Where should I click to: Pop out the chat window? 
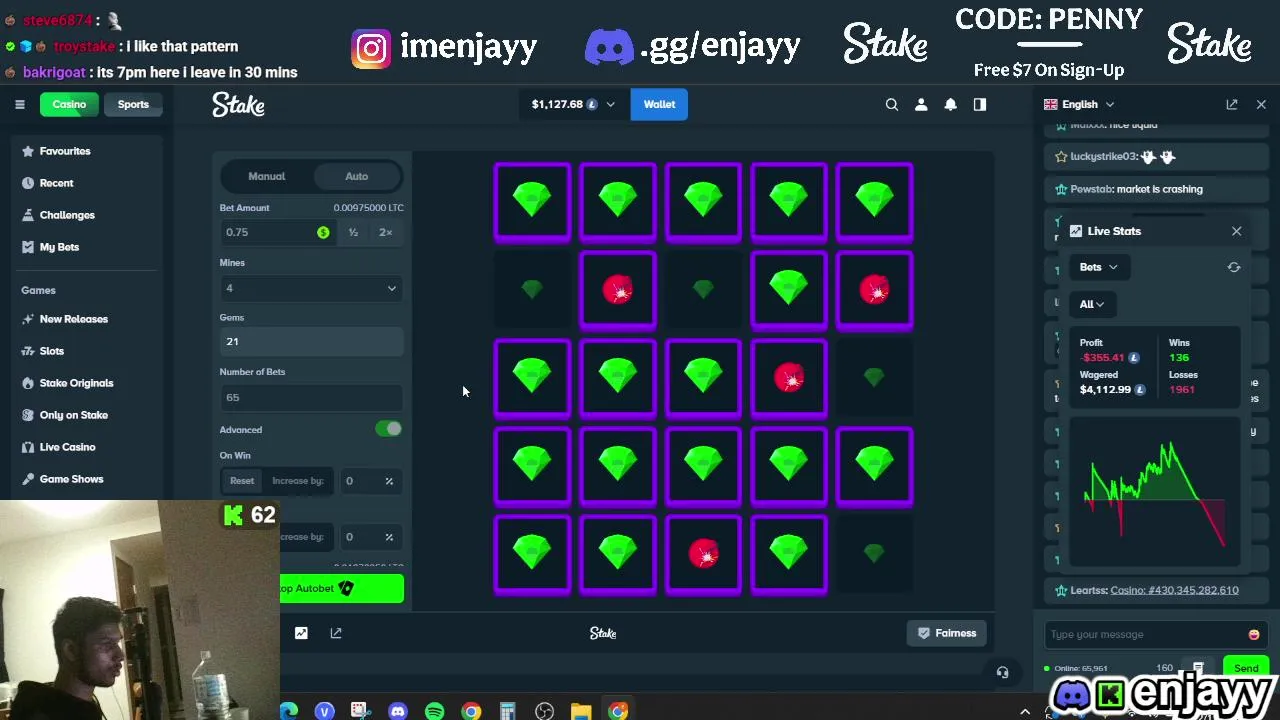point(1232,104)
